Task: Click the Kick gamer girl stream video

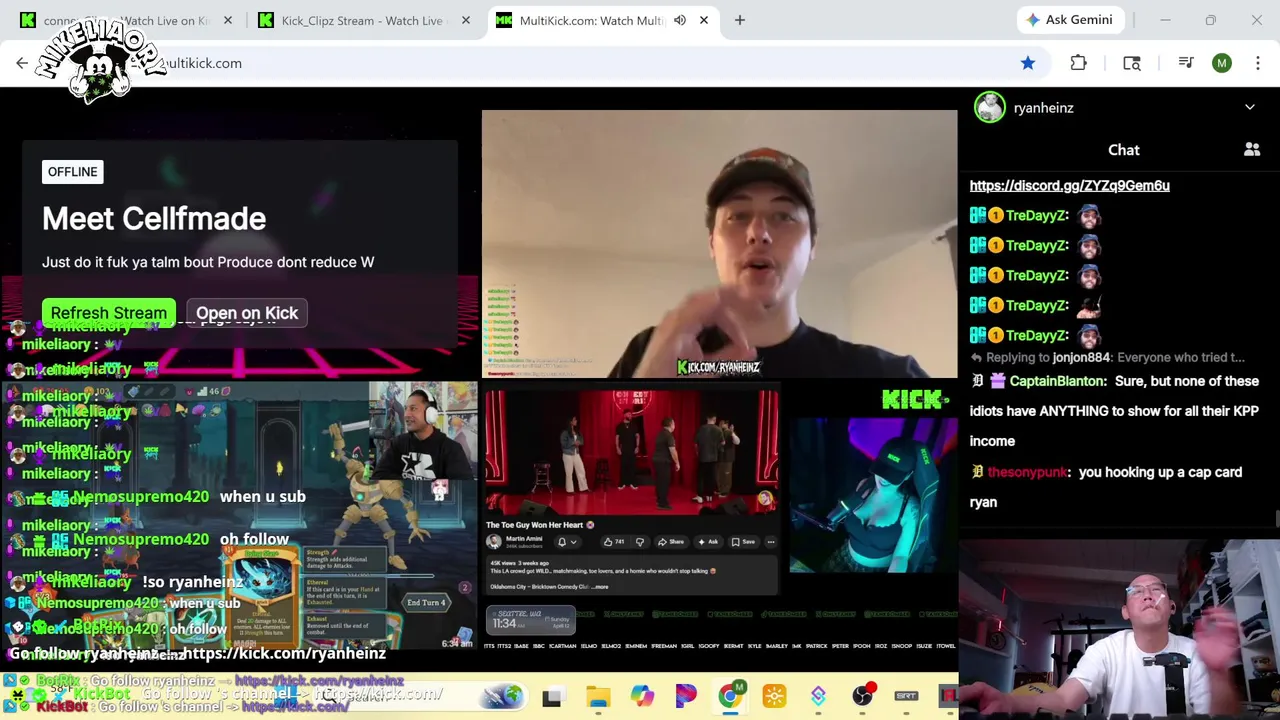Action: coord(873,496)
